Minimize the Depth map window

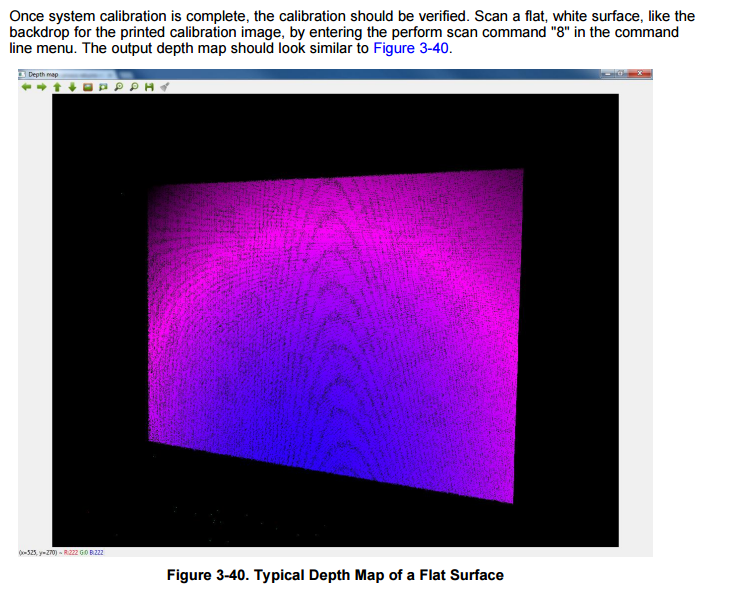[608, 74]
